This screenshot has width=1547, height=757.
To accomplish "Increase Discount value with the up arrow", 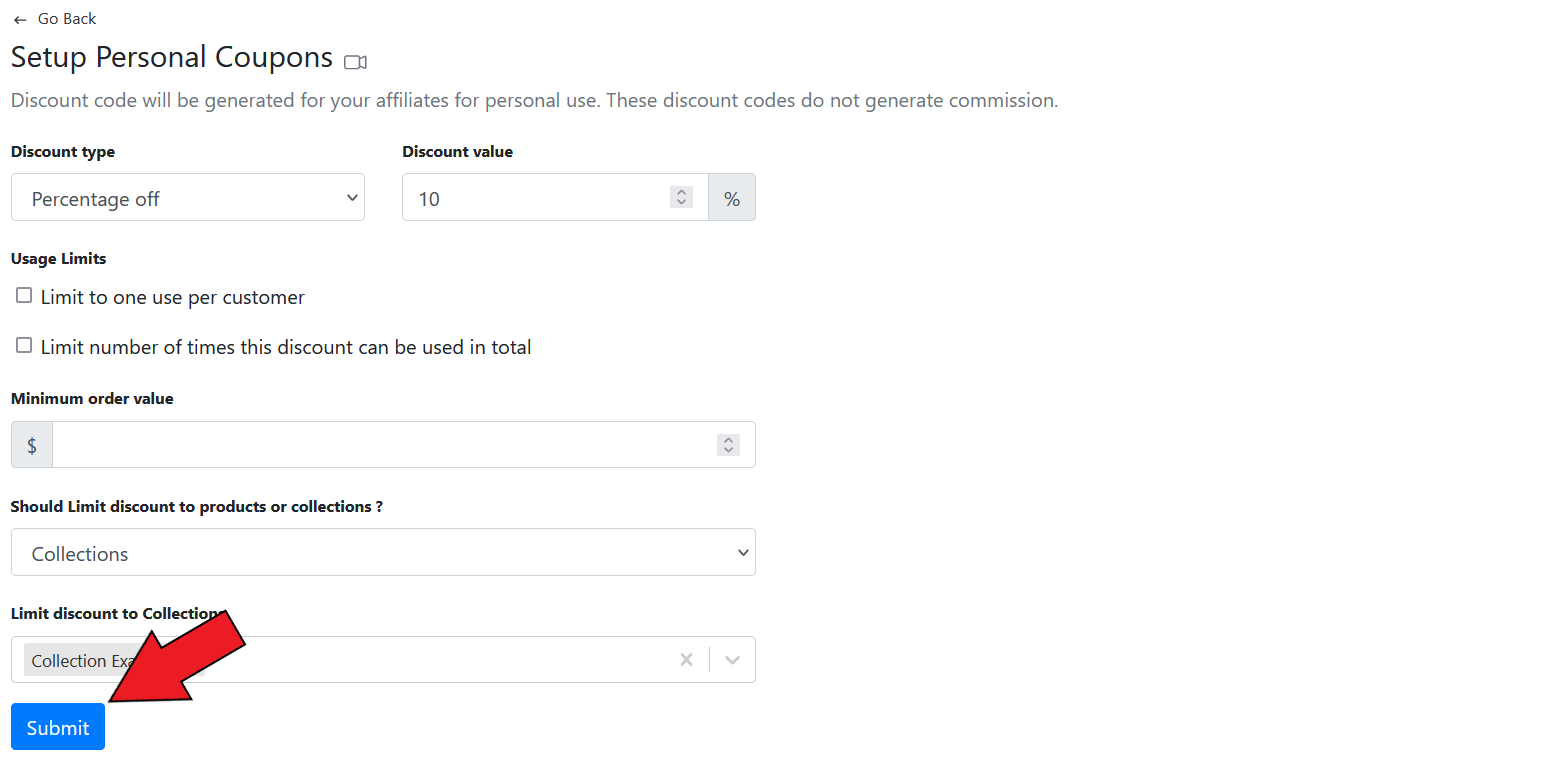I will pyautogui.click(x=681, y=192).
